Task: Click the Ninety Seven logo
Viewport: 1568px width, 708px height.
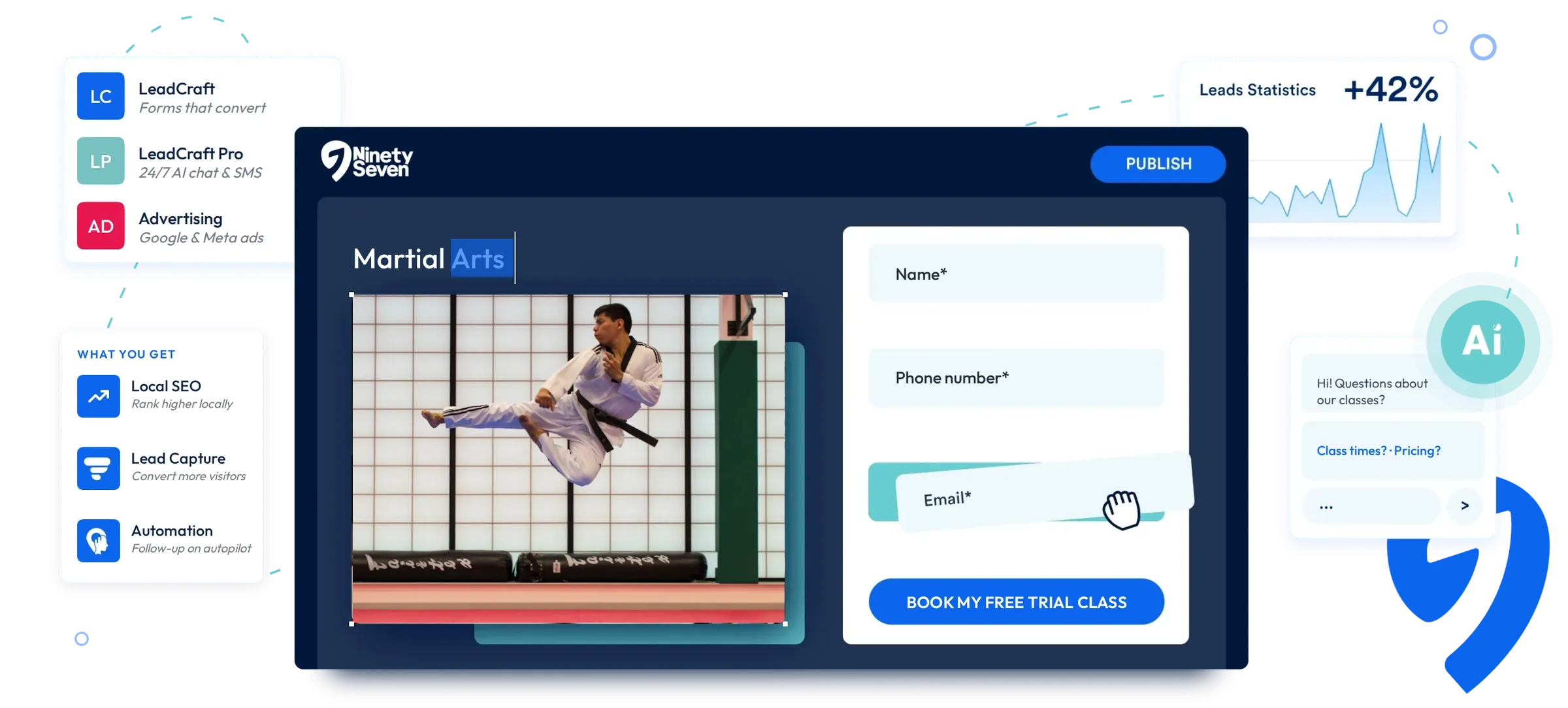Action: click(x=367, y=161)
